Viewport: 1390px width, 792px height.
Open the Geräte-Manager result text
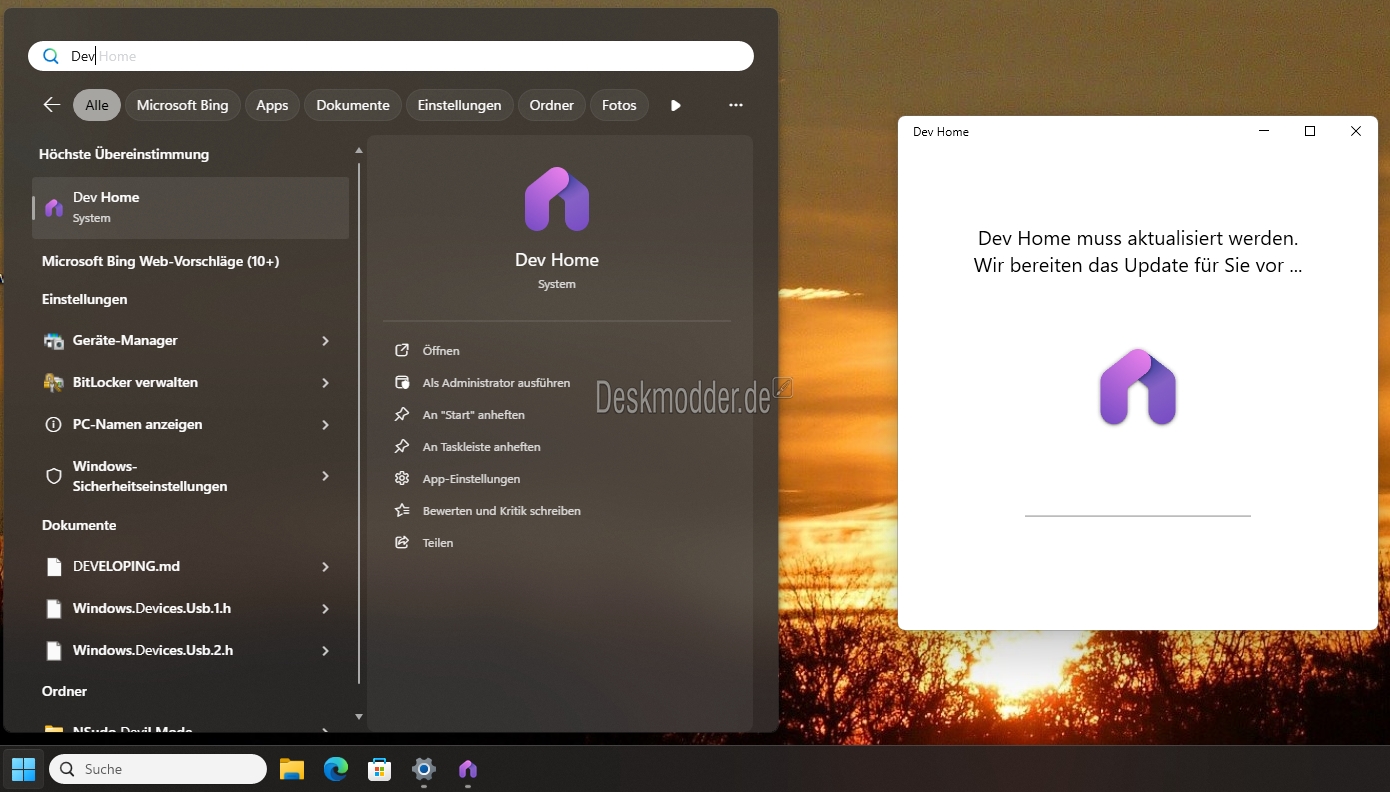(125, 341)
